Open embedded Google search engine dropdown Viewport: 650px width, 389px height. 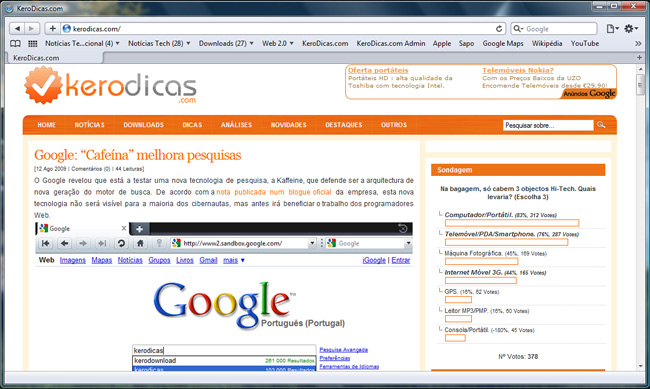408,243
